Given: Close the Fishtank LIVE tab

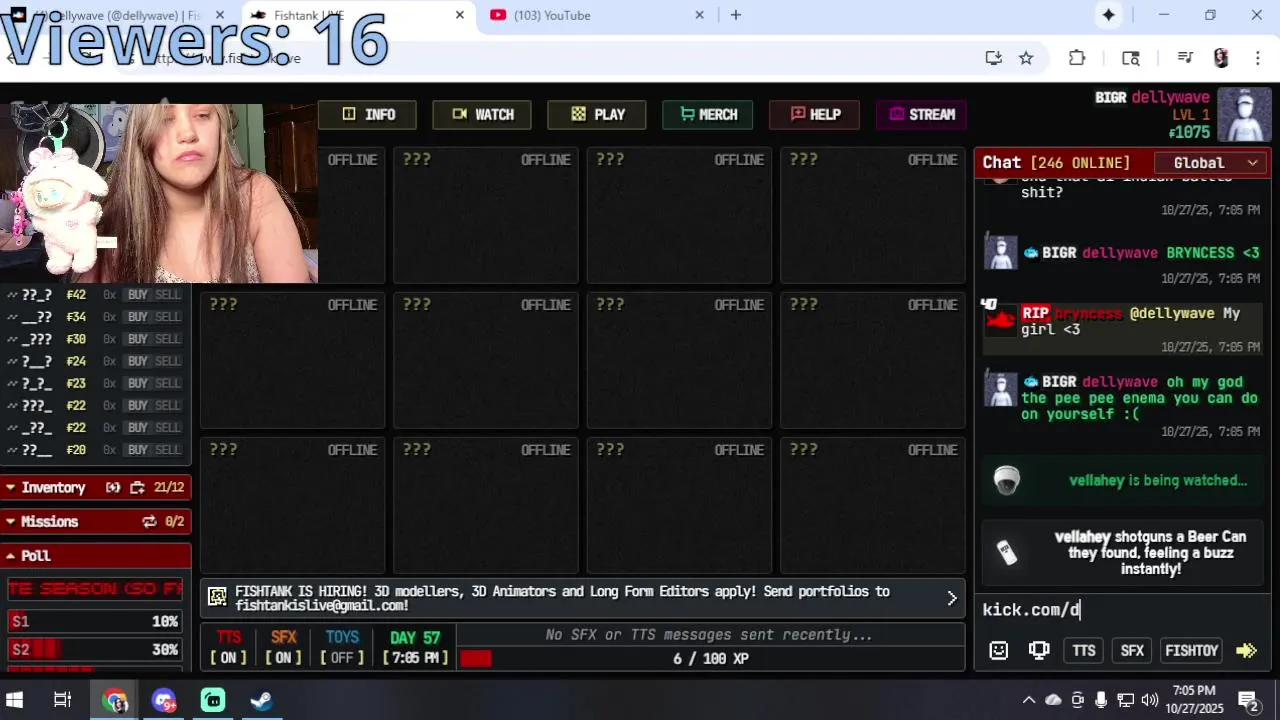Looking at the screenshot, I should click(460, 15).
